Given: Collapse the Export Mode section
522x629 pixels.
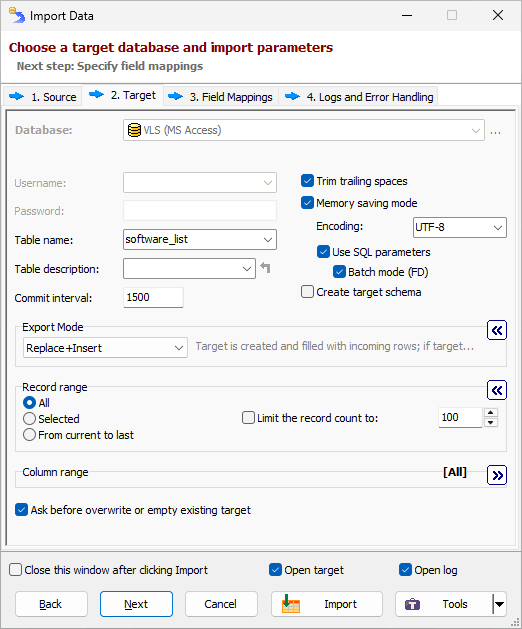Looking at the screenshot, I should [497, 330].
